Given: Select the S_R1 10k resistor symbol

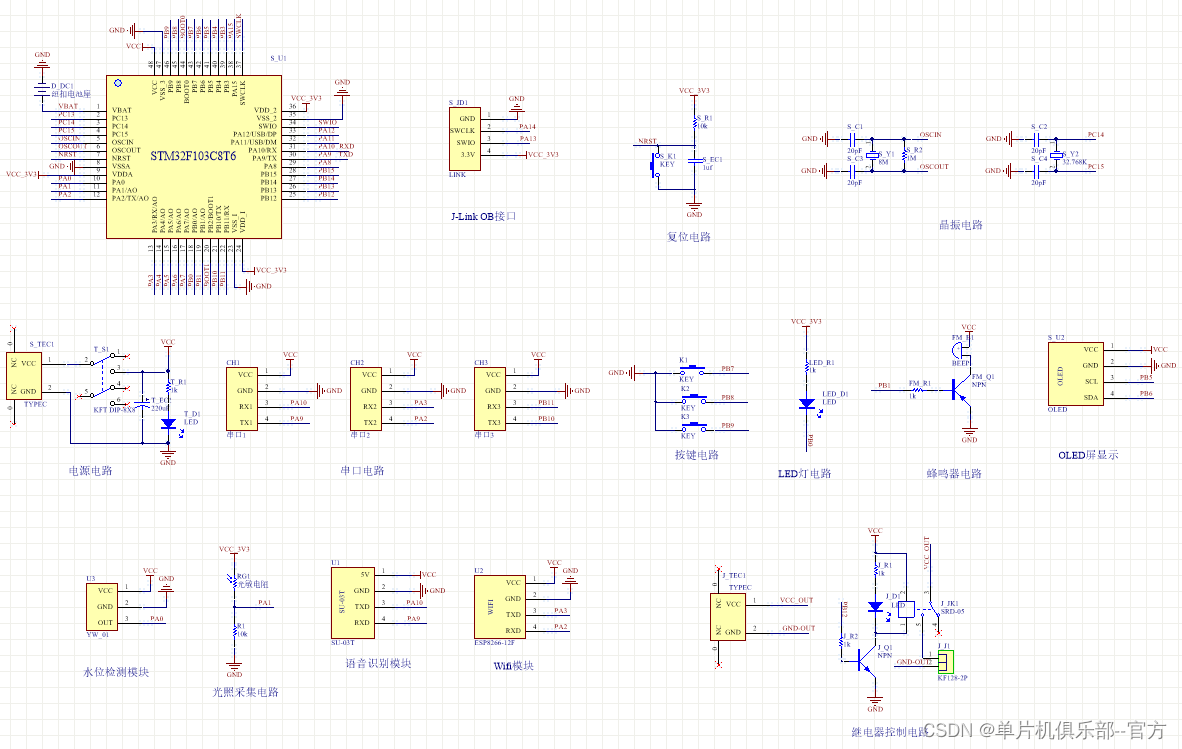Looking at the screenshot, I should point(694,122).
